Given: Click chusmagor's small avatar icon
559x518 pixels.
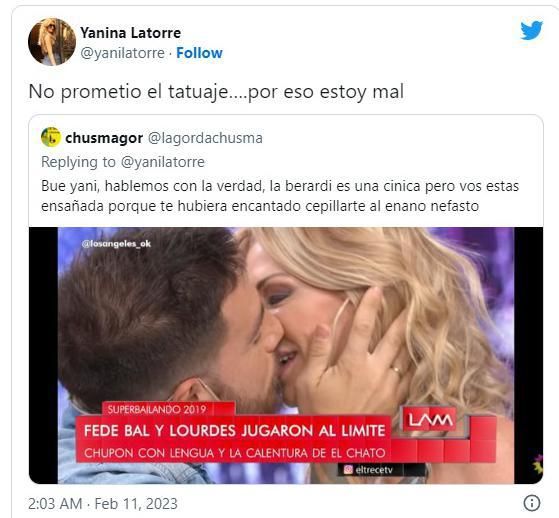Looking at the screenshot, I should pos(51,137).
